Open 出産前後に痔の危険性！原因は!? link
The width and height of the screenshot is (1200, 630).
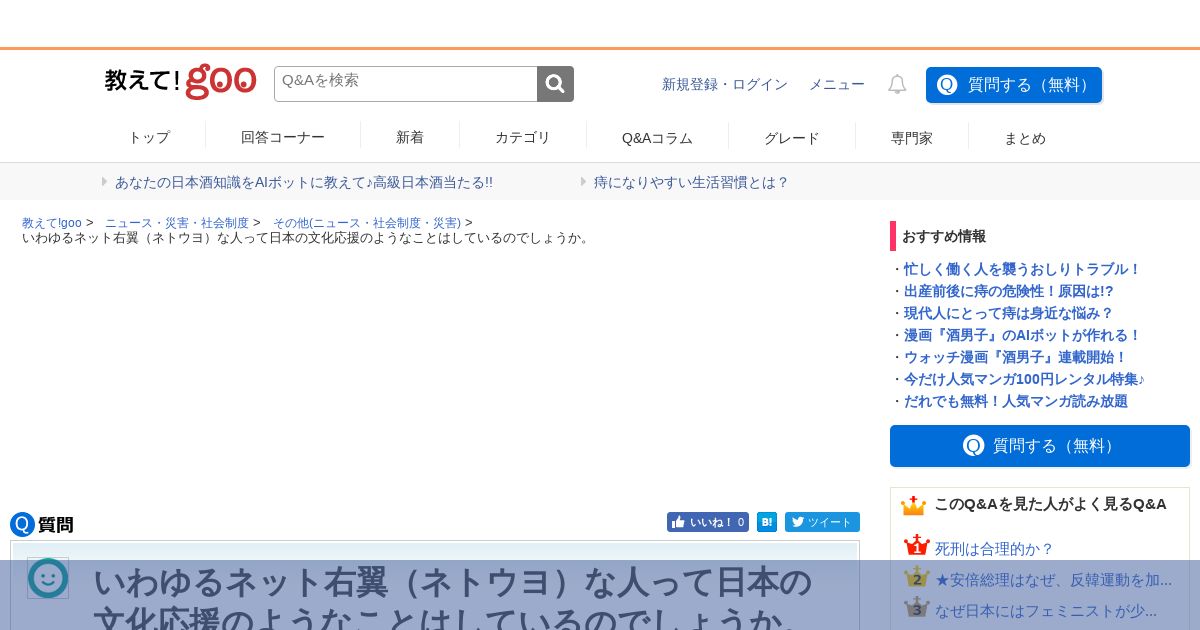pyautogui.click(x=1009, y=291)
